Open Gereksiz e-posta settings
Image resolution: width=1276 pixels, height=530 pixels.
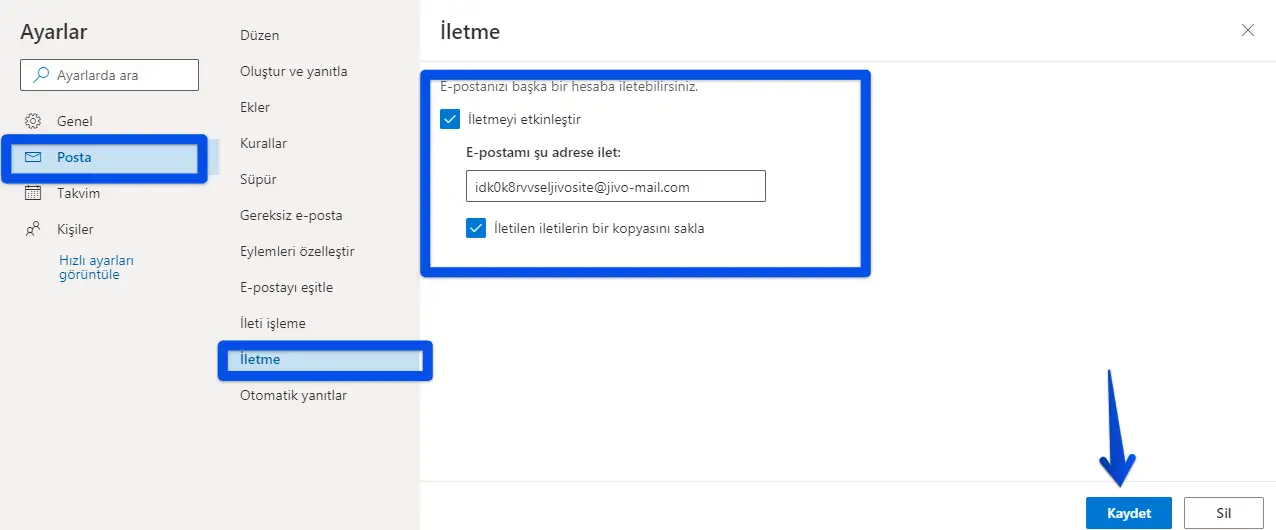tap(291, 215)
